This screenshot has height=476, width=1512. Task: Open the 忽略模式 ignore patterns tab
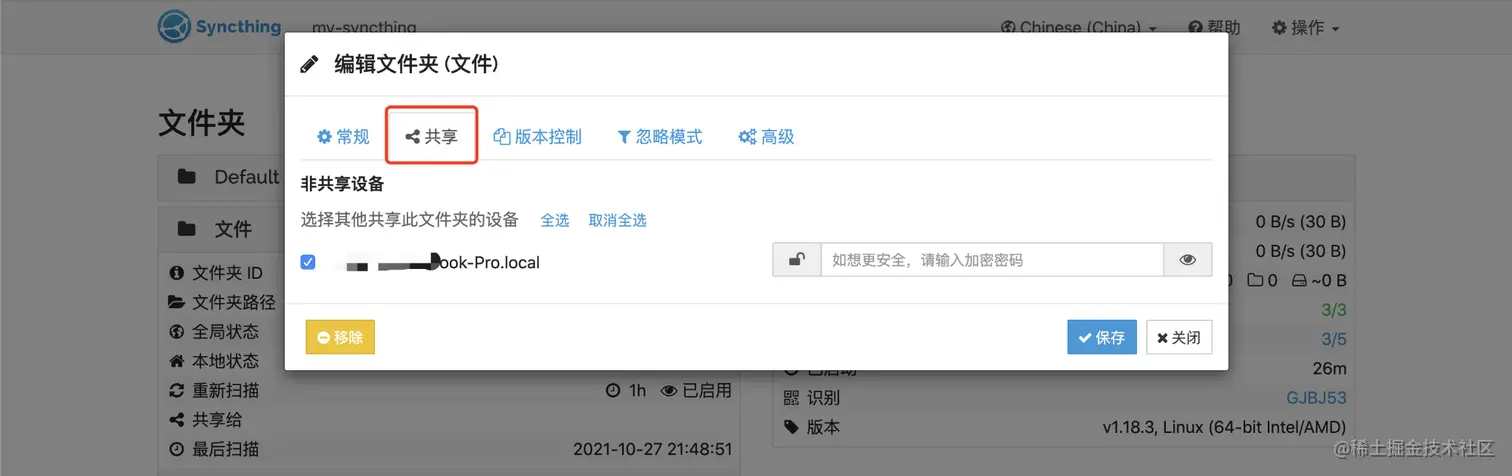[659, 137]
